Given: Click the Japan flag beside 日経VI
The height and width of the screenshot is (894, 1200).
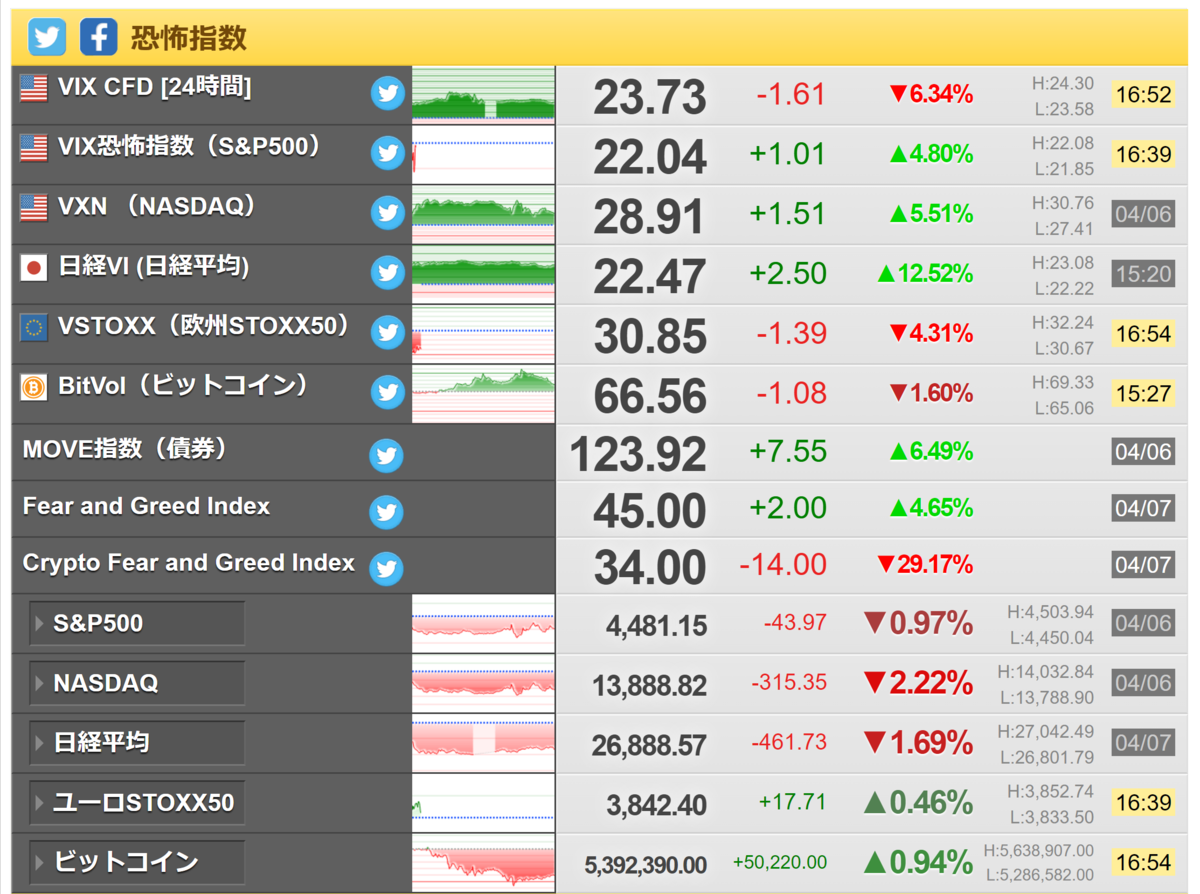Looking at the screenshot, I should tap(34, 267).
